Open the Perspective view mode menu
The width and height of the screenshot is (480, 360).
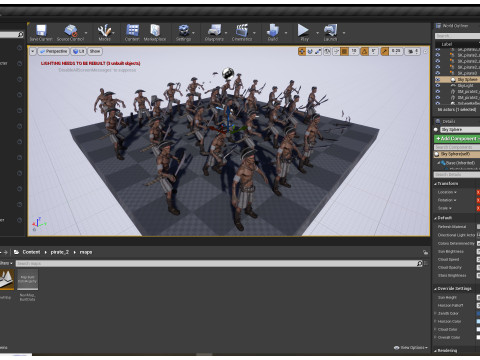point(53,51)
